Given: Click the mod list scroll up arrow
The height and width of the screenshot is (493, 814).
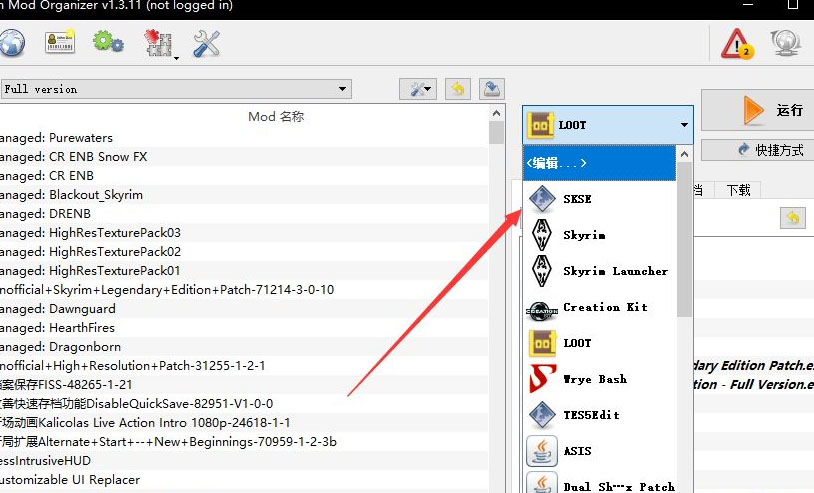Looking at the screenshot, I should (496, 113).
